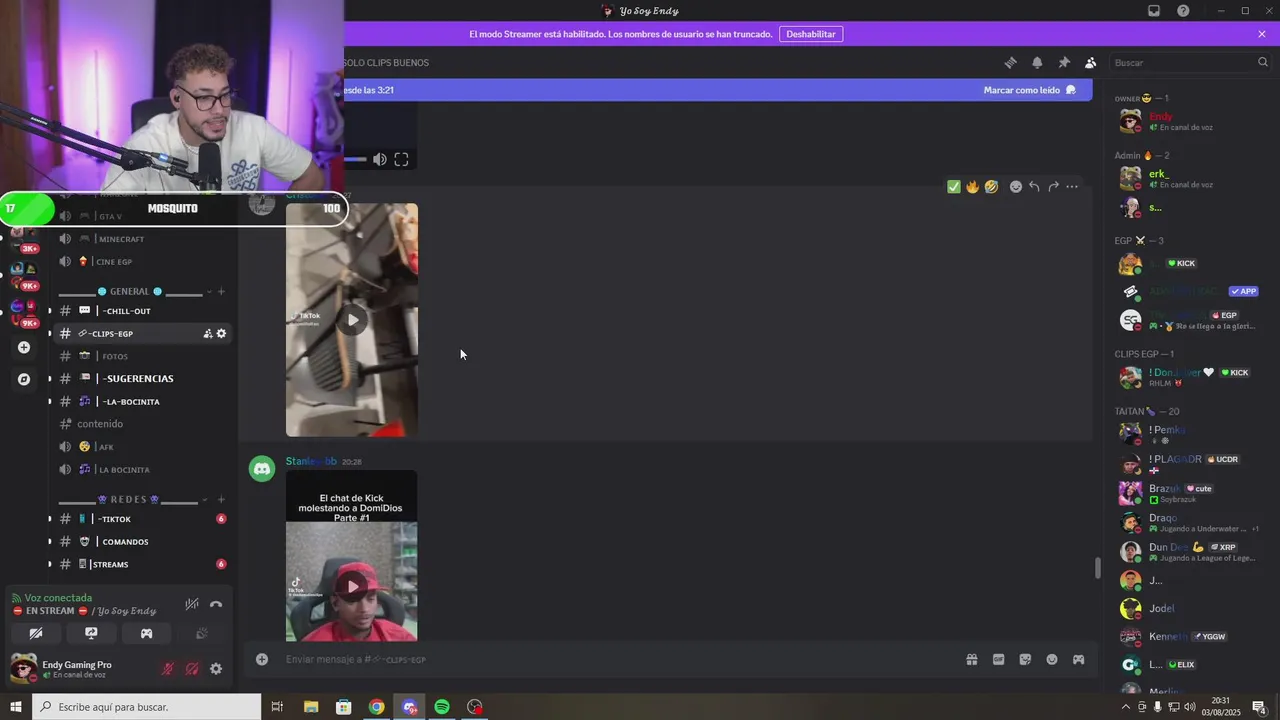
Task: Collapse the GENERAL category
Action: pos(129,291)
